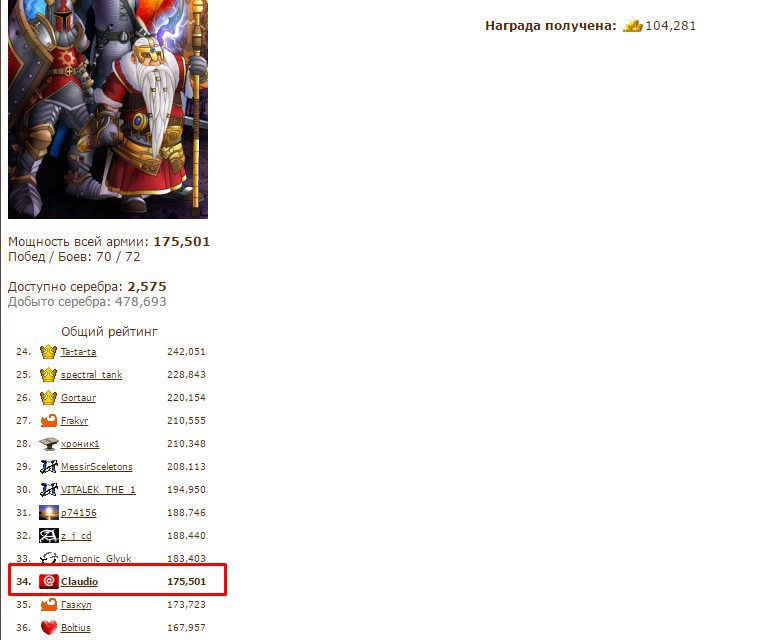Click the 'Награда получена:' label
771x640 pixels.
551,26
